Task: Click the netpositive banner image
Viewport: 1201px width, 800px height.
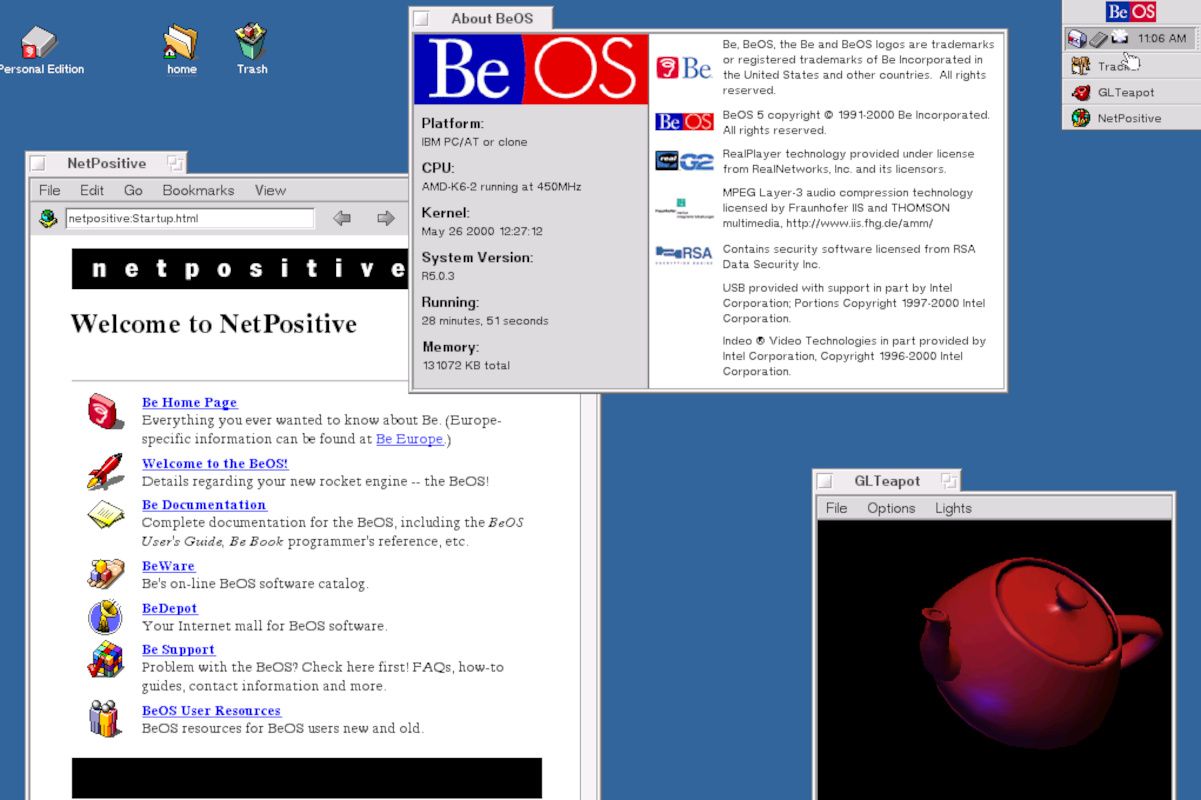Action: [240, 269]
